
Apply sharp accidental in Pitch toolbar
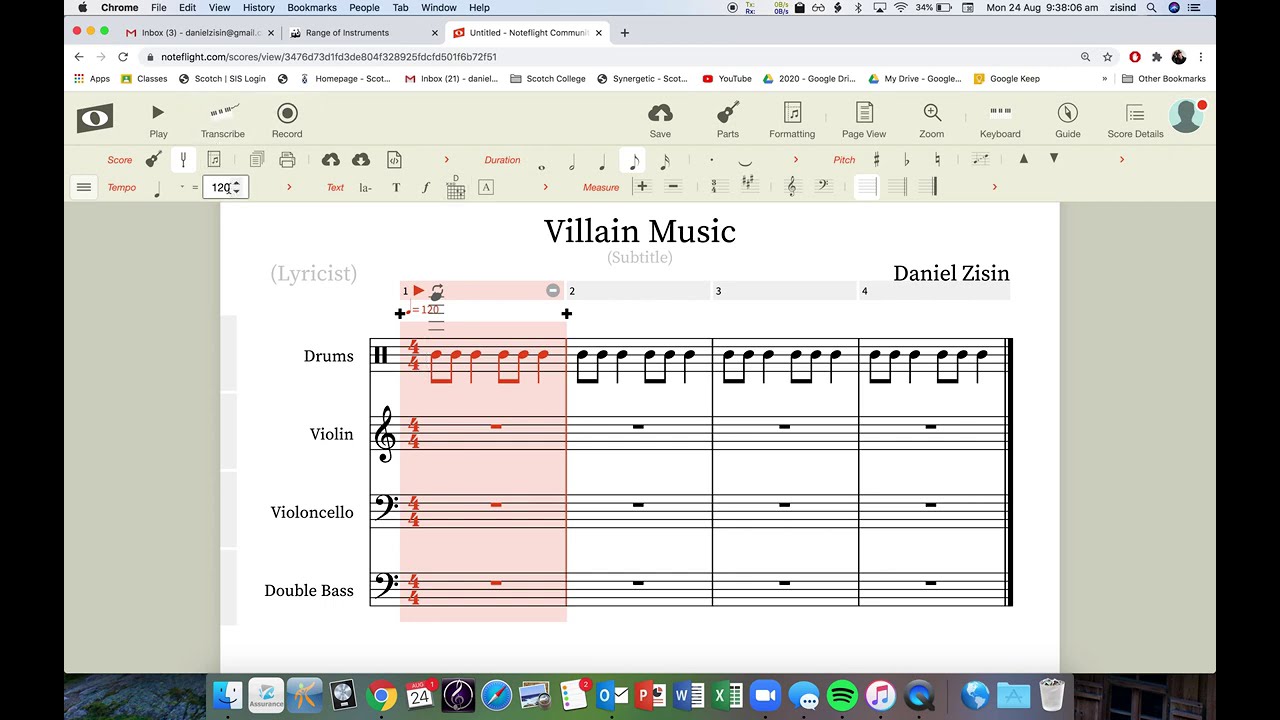[x=876, y=160]
